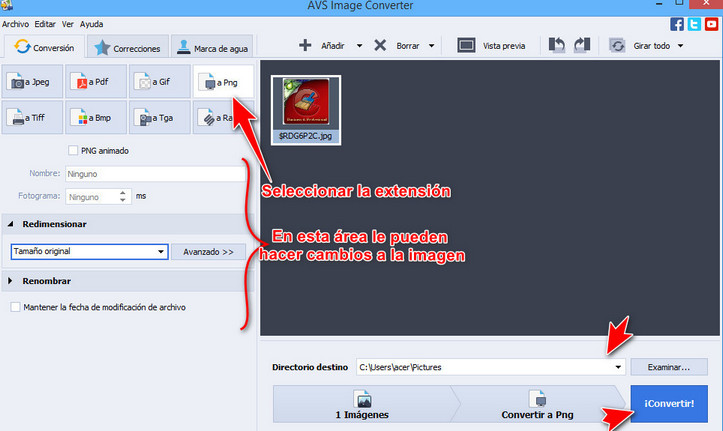The width and height of the screenshot is (723, 431).
Task: Click the rotate right arrow icon
Action: point(582,46)
